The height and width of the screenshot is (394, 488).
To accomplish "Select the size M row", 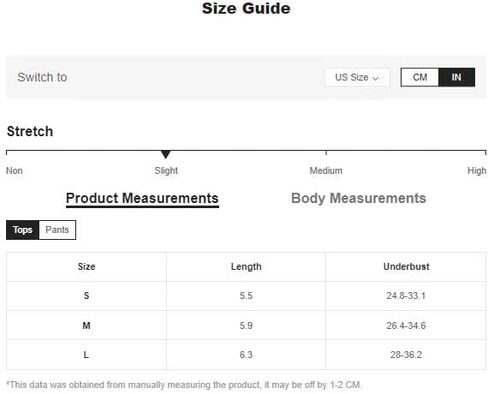I will click(246, 325).
